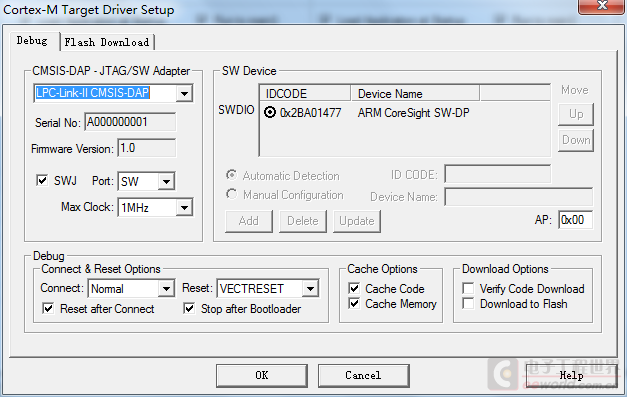Open the Reset VECTRESET dropdown
The image size is (627, 397).
(310, 289)
